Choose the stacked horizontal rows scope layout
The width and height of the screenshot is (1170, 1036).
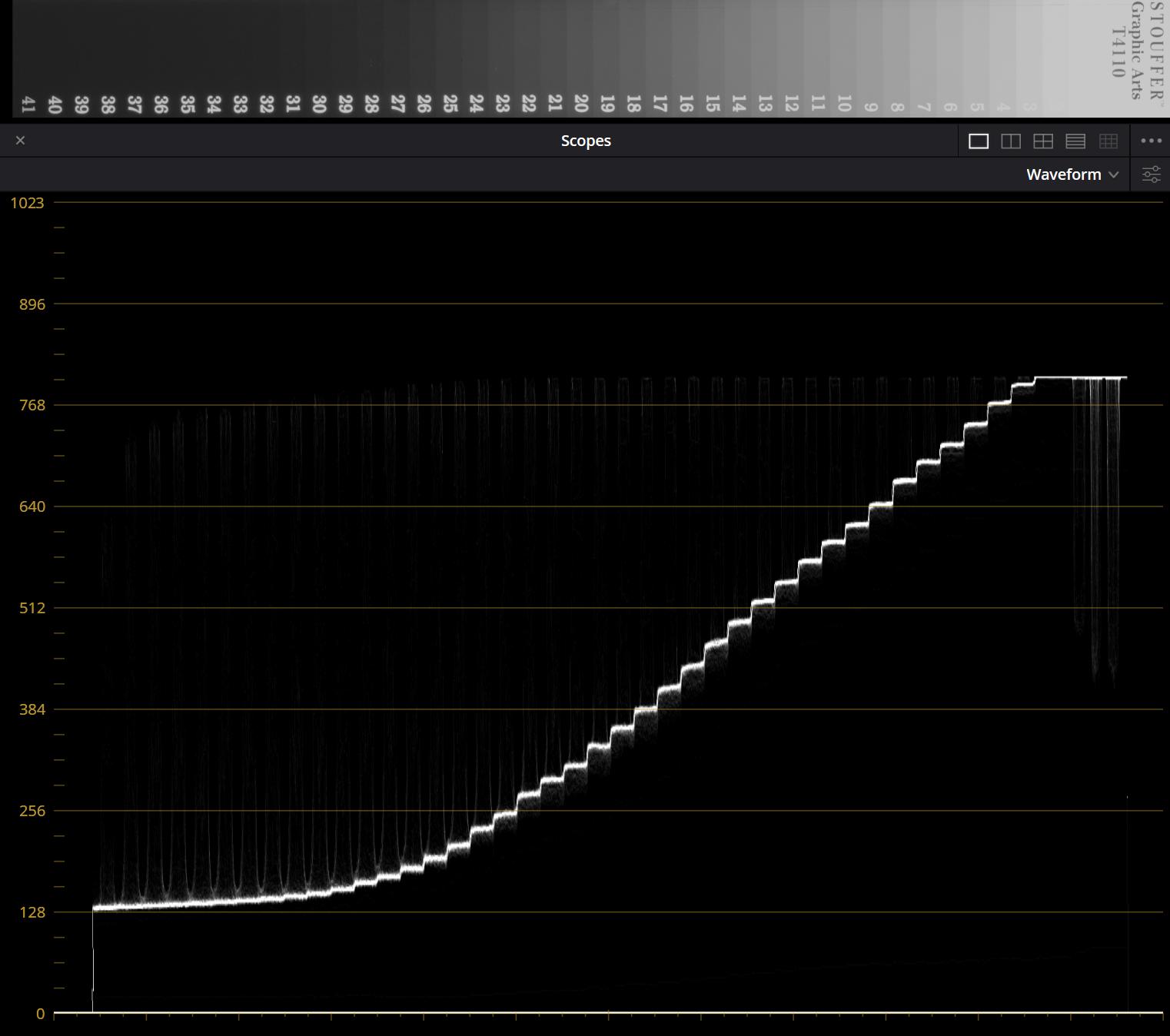click(x=1075, y=141)
